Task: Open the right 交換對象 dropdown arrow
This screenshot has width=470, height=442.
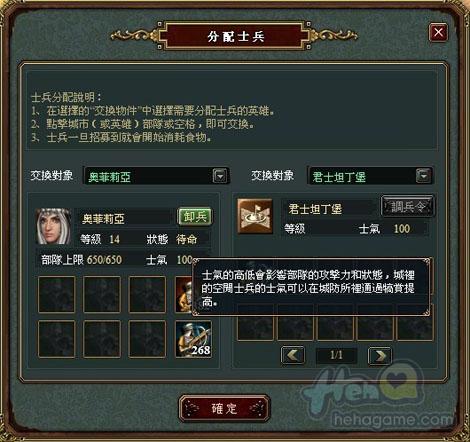Action: tap(424, 176)
